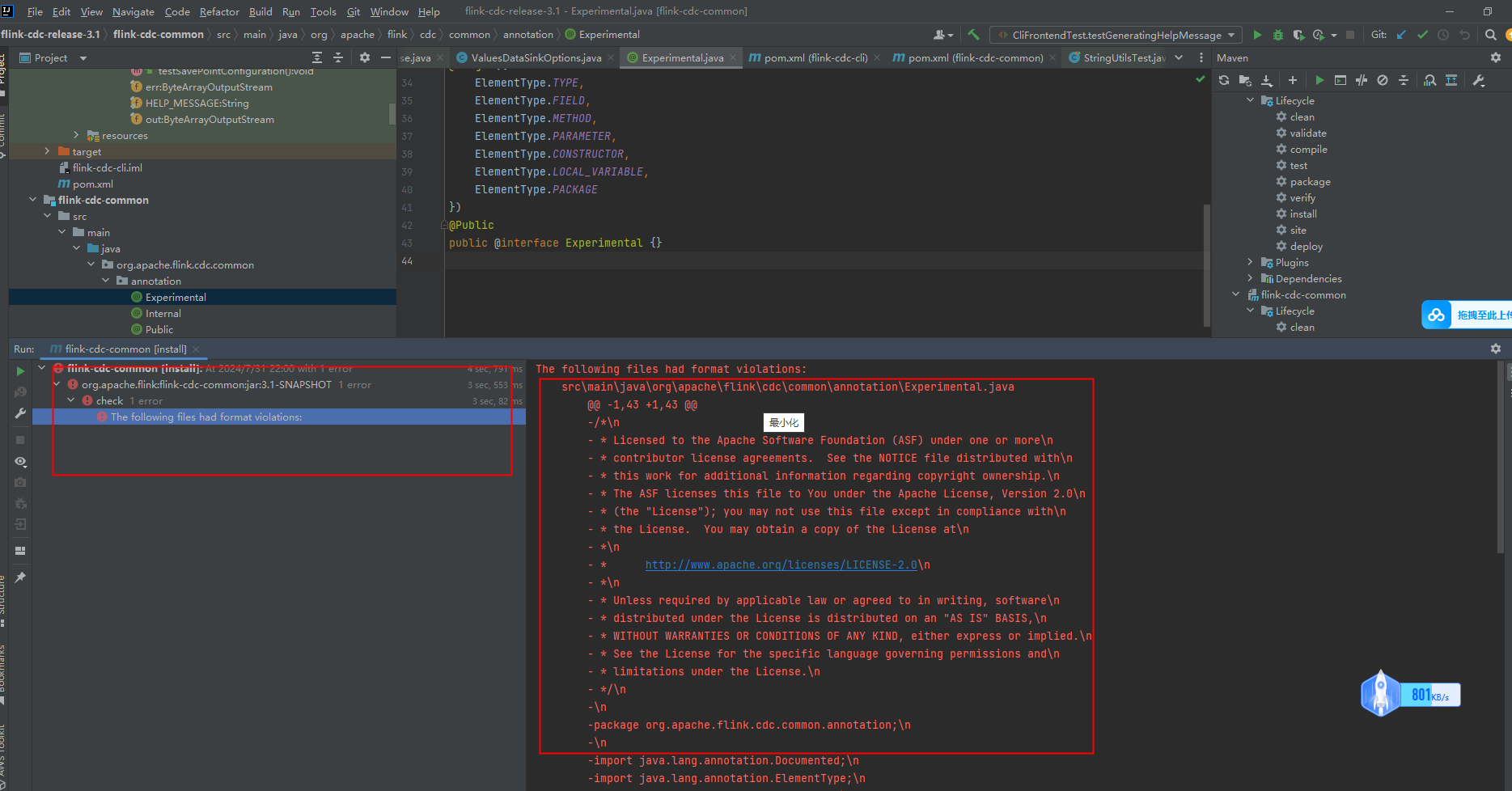Click the network speed floating widget
Viewport: 1512px width, 791px height.
click(x=1411, y=694)
